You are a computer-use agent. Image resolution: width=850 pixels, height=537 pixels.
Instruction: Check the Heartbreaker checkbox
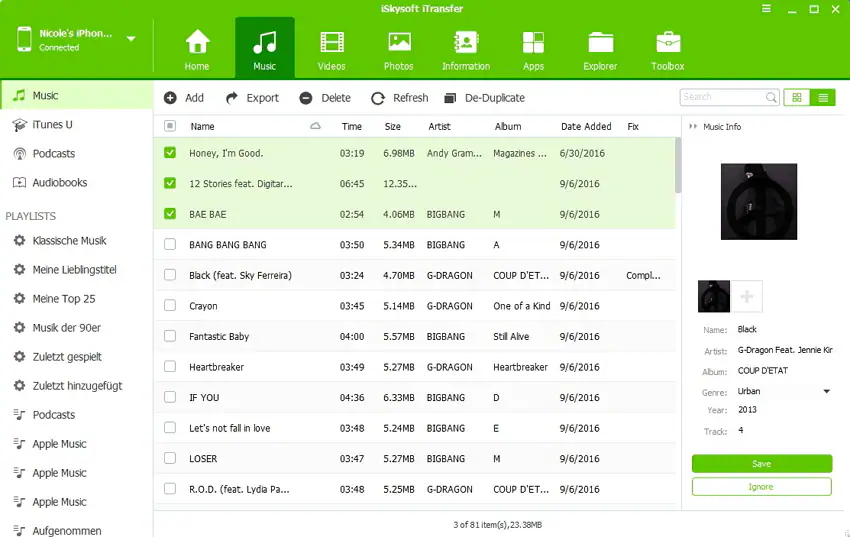[170, 366]
